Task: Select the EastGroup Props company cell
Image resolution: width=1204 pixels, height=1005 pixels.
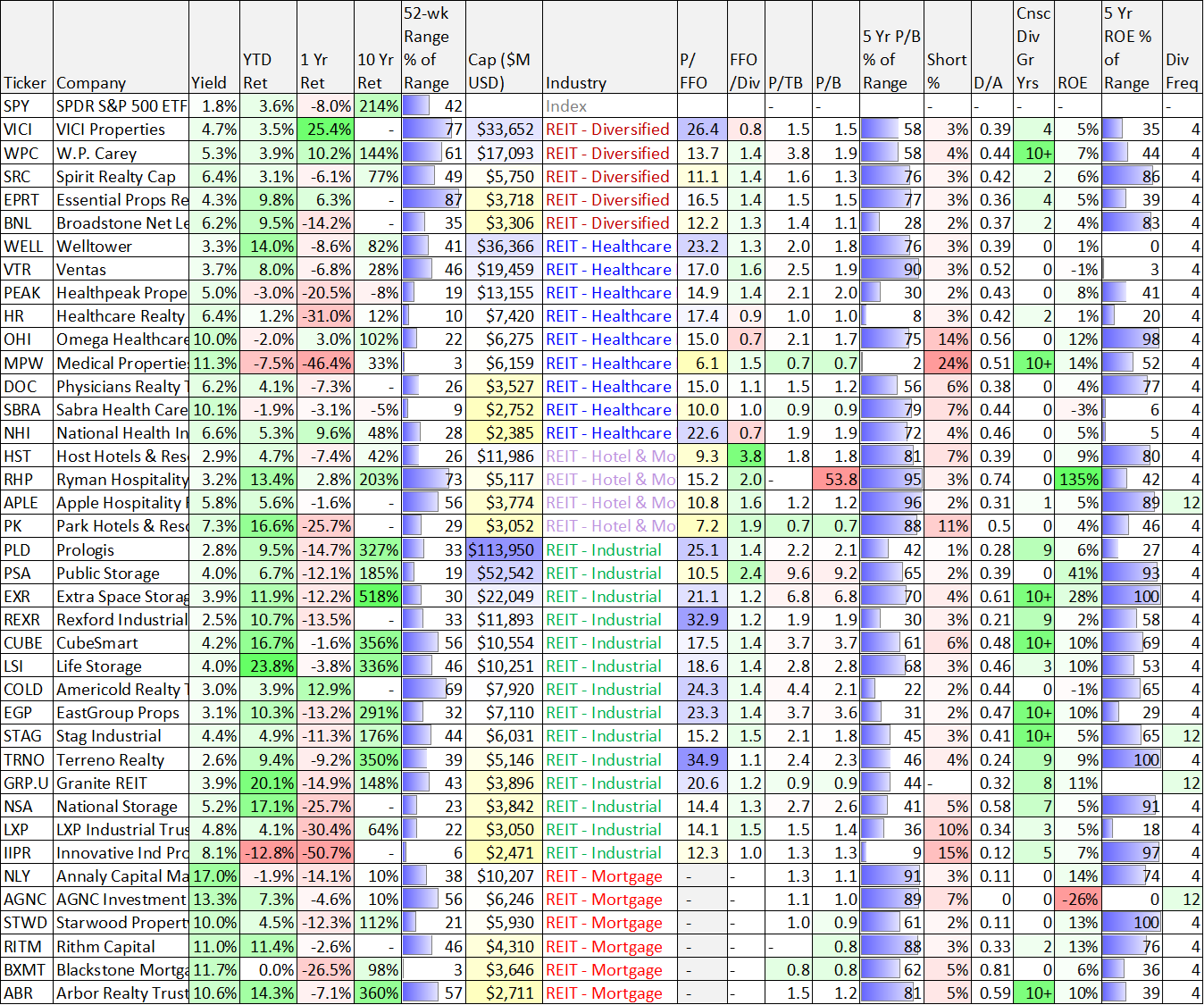Action: point(121,712)
